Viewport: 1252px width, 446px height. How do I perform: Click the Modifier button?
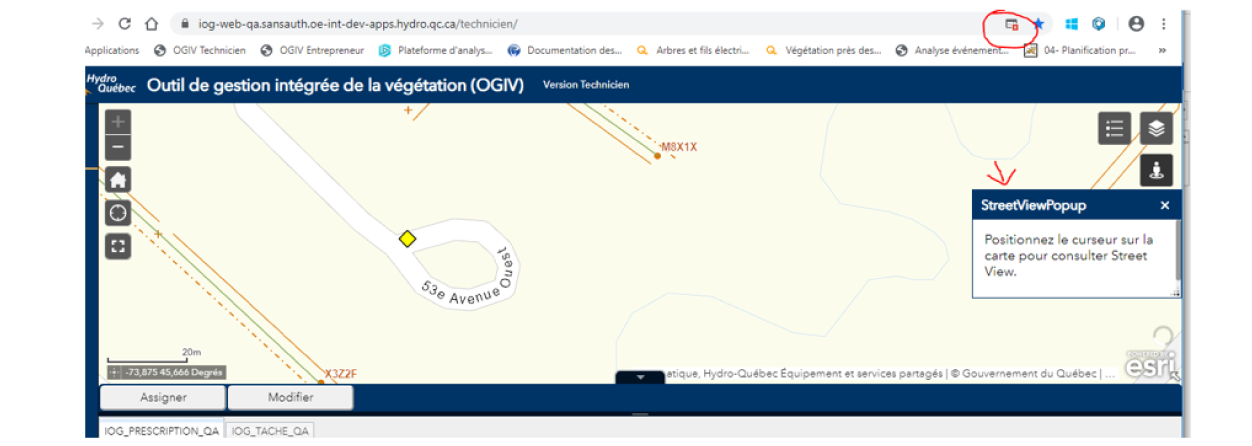291,397
